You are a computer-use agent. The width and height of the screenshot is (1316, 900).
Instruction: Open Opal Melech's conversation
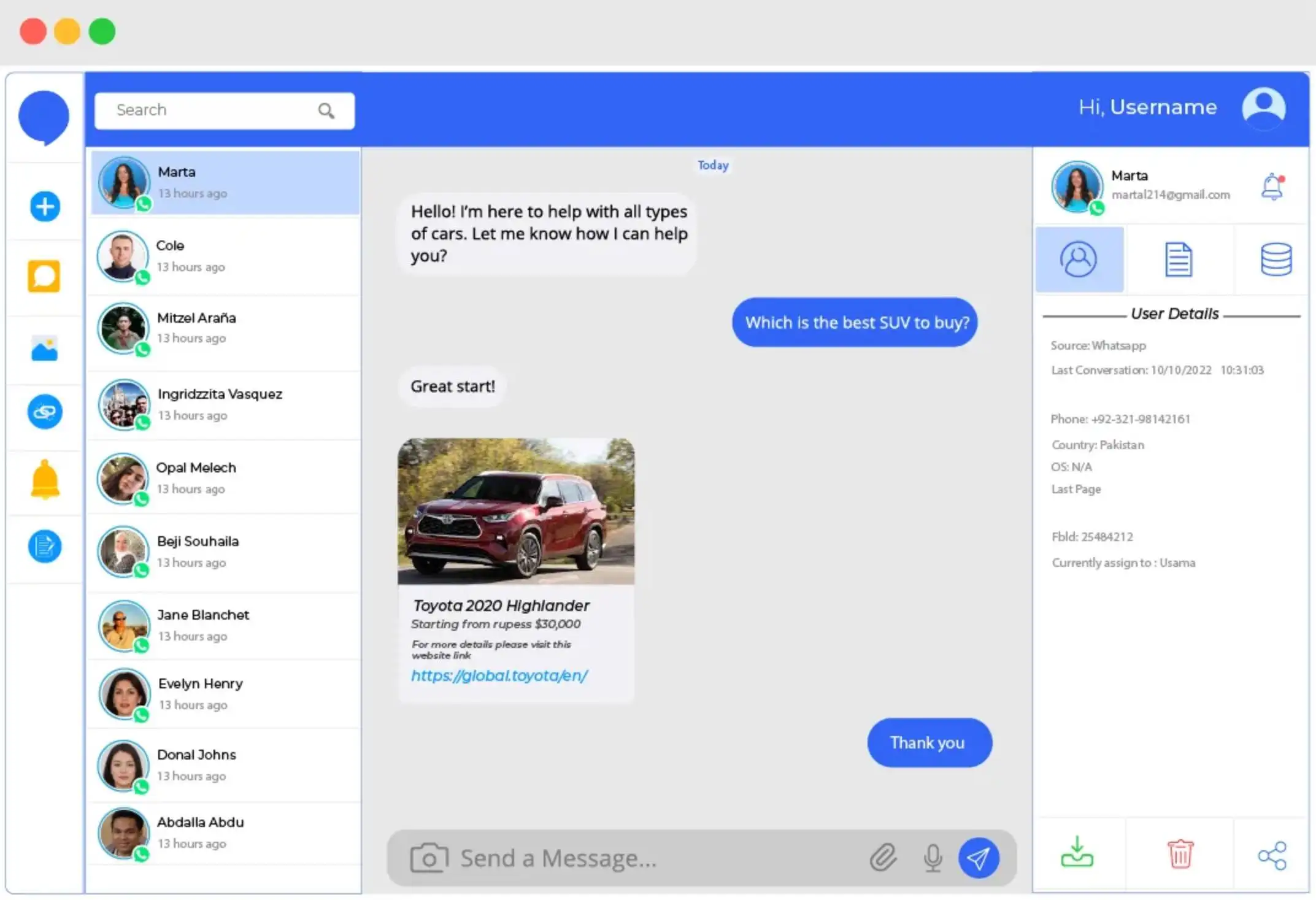pos(223,478)
